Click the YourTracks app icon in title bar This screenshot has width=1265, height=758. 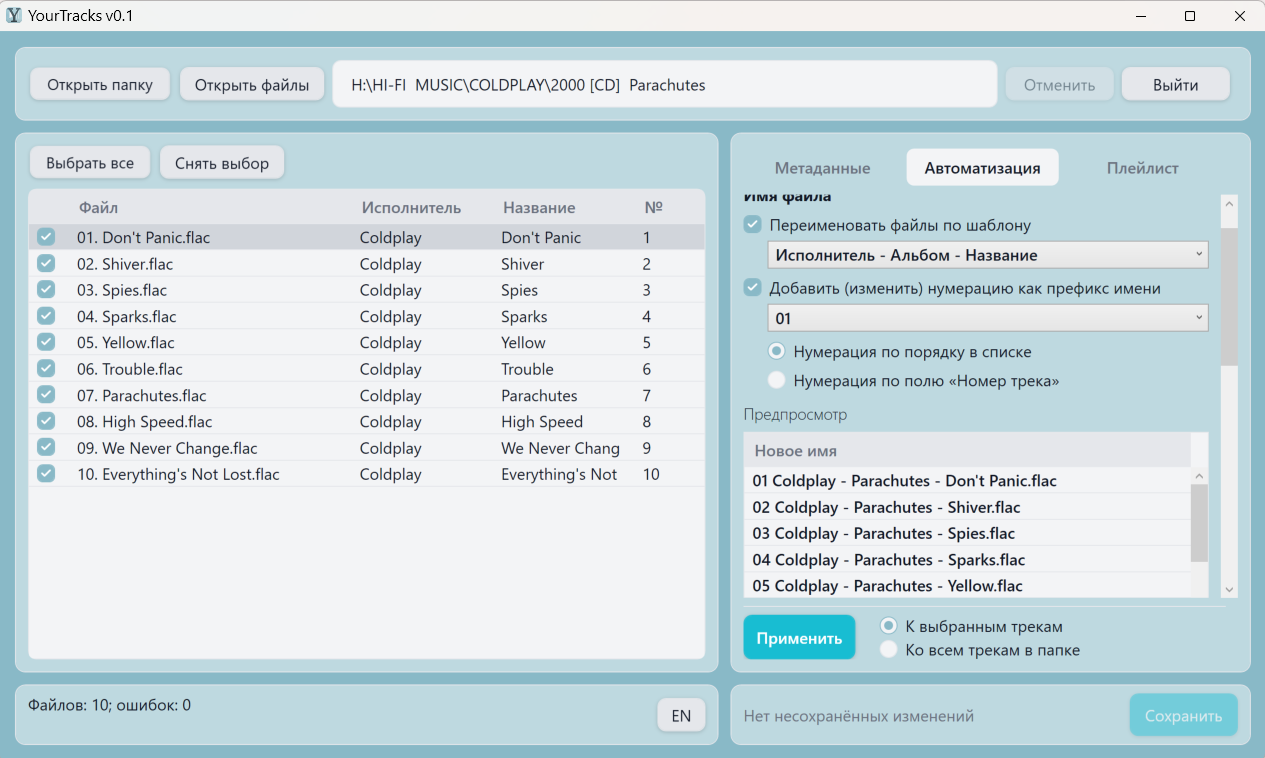(14, 15)
